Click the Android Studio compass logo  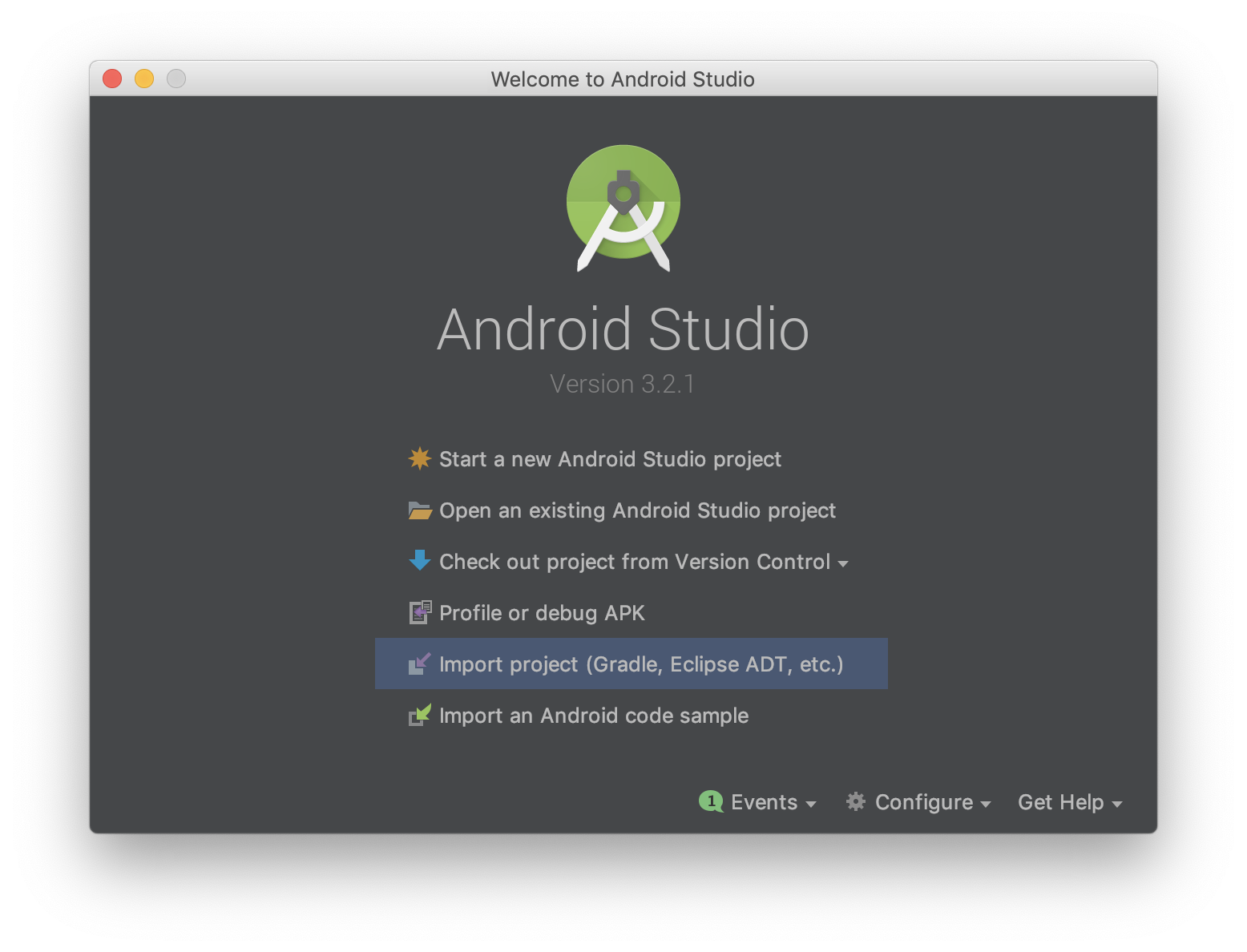click(x=623, y=208)
